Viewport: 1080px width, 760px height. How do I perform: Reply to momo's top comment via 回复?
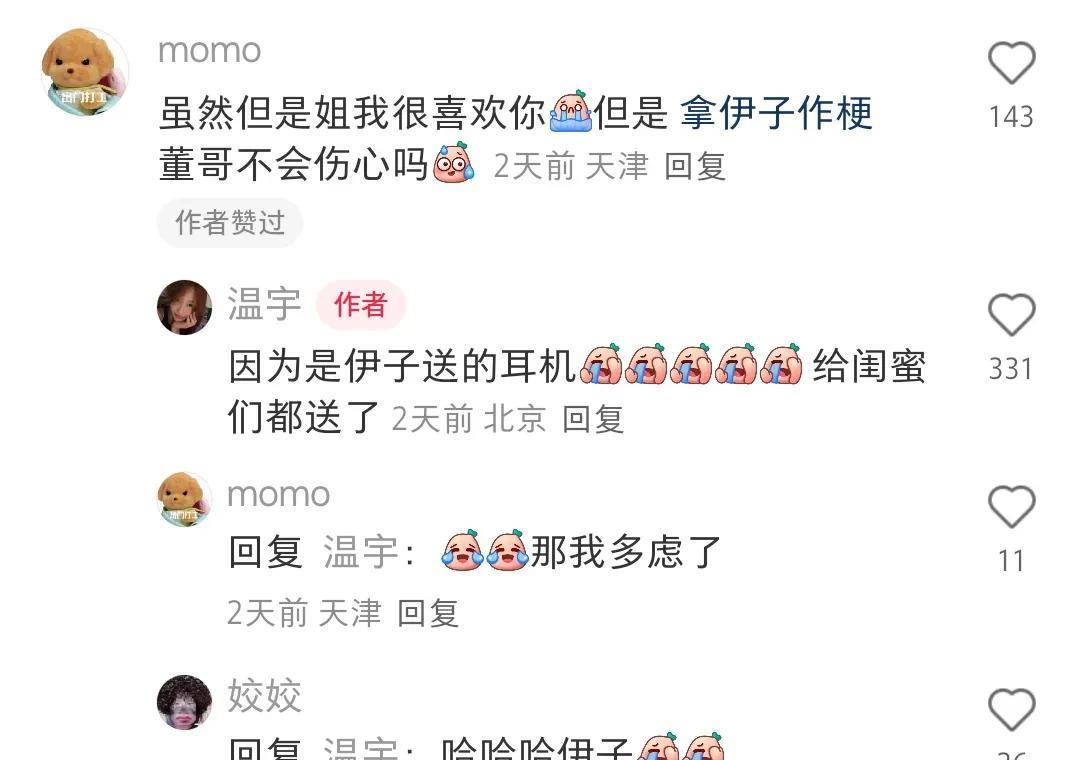tap(695, 166)
